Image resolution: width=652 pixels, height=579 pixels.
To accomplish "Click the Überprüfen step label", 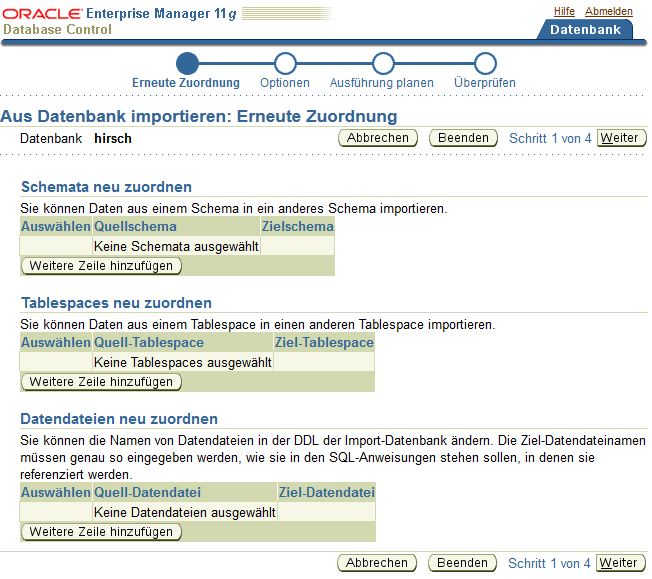I will point(485,82).
